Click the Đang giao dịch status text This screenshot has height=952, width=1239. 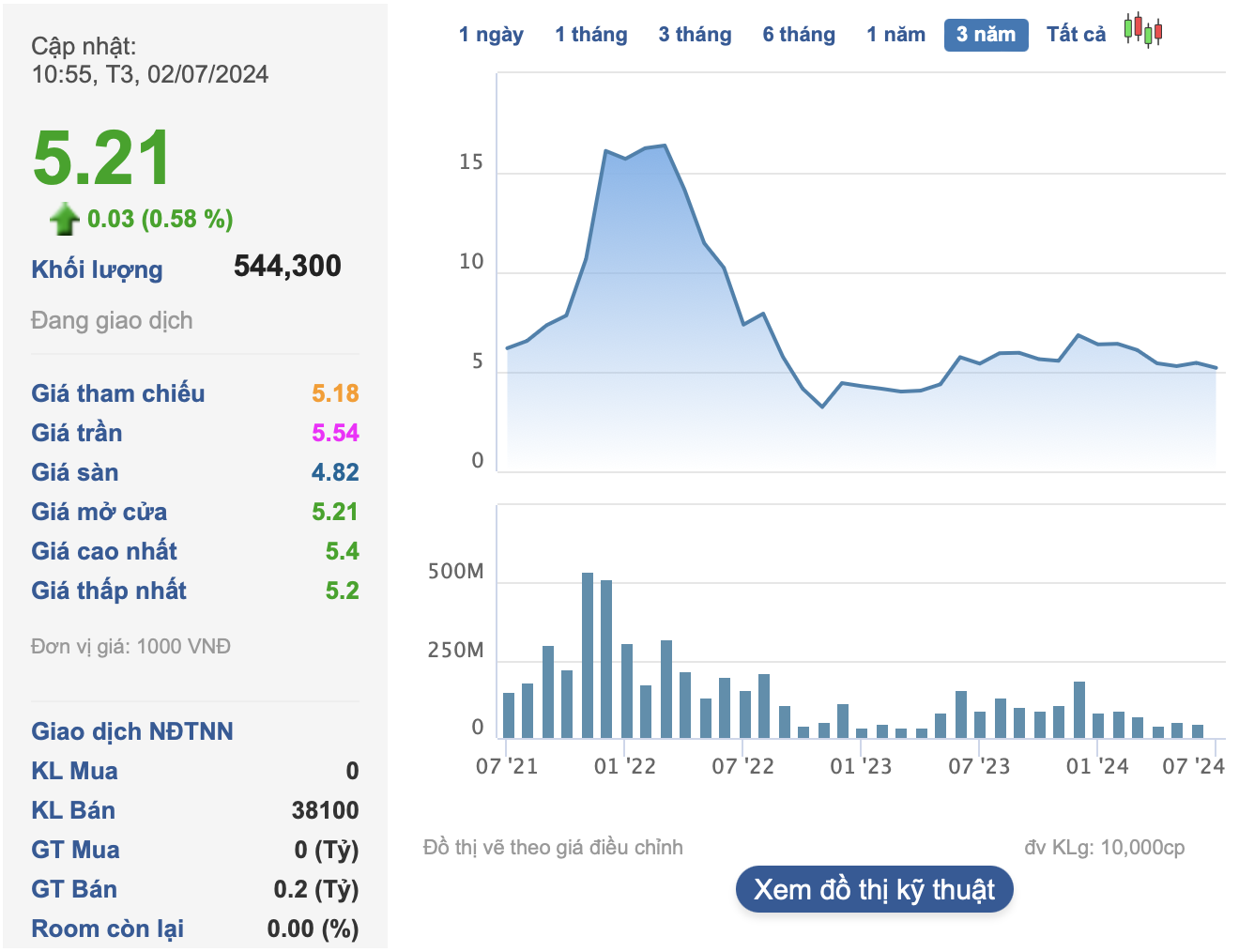[112, 320]
